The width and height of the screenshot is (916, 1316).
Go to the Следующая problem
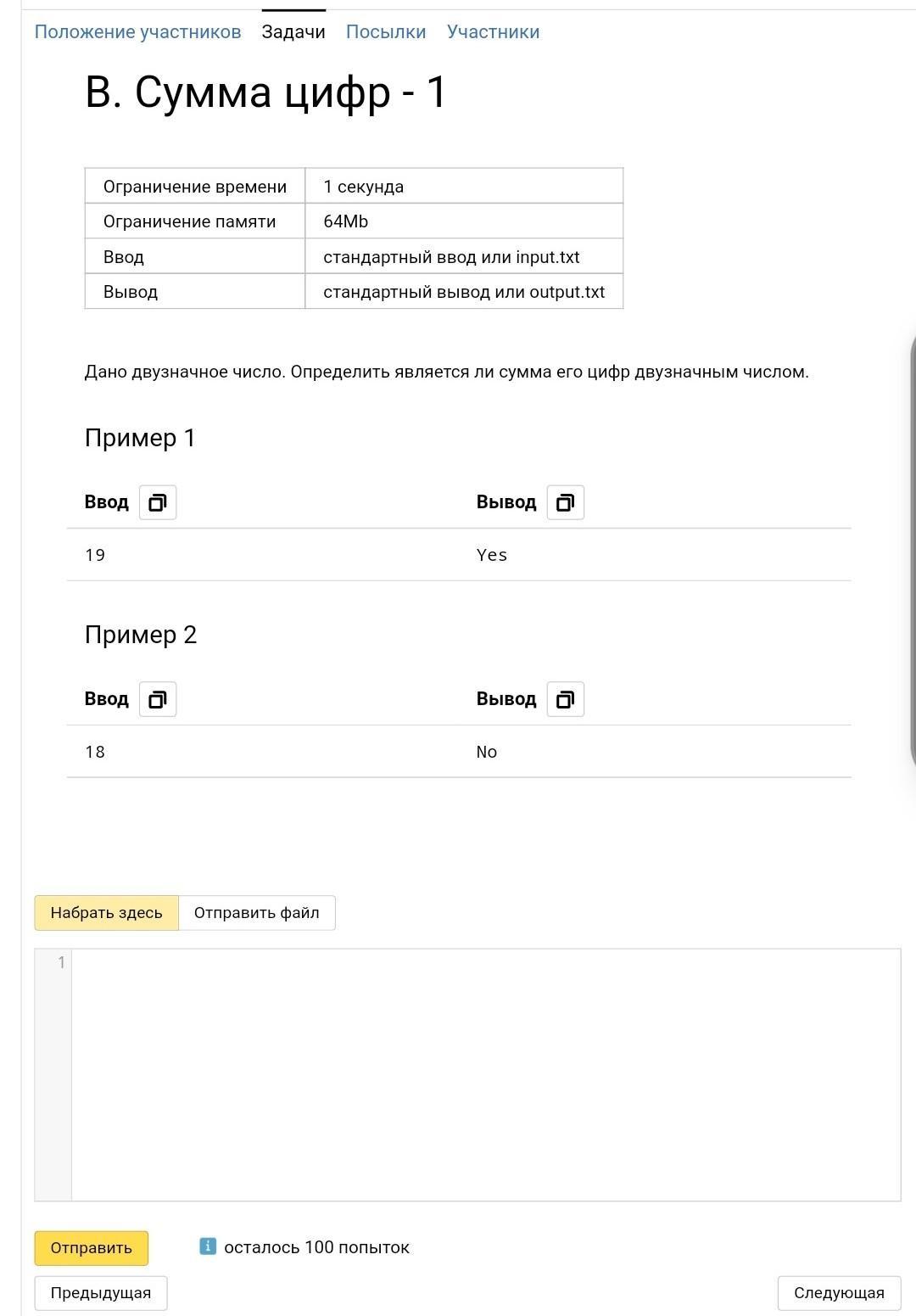[839, 1293]
